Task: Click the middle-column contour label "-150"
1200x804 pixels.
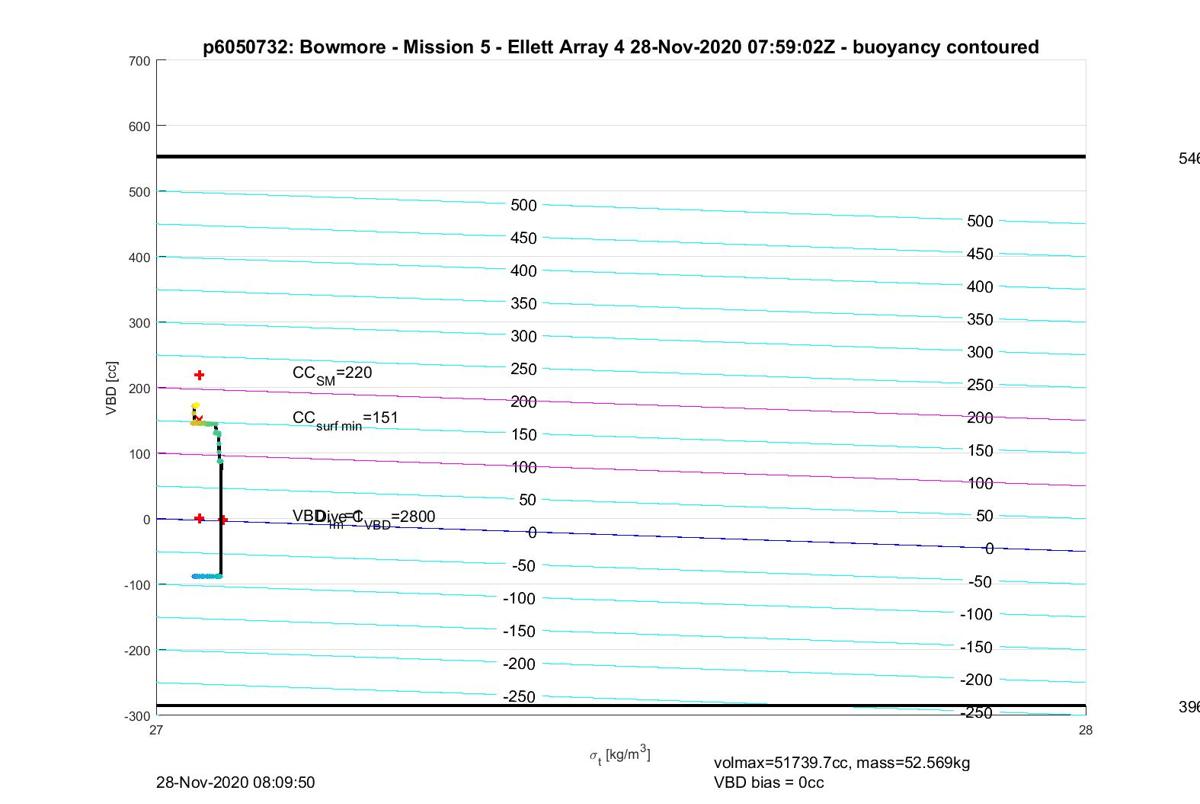Action: tap(520, 631)
